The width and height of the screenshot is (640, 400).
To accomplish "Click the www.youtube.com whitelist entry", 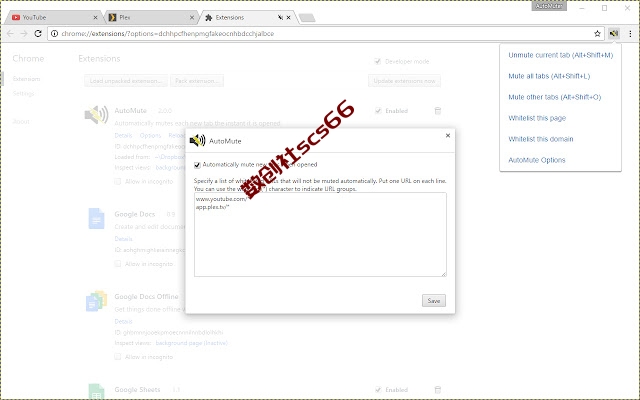I will pyautogui.click(x=221, y=199).
